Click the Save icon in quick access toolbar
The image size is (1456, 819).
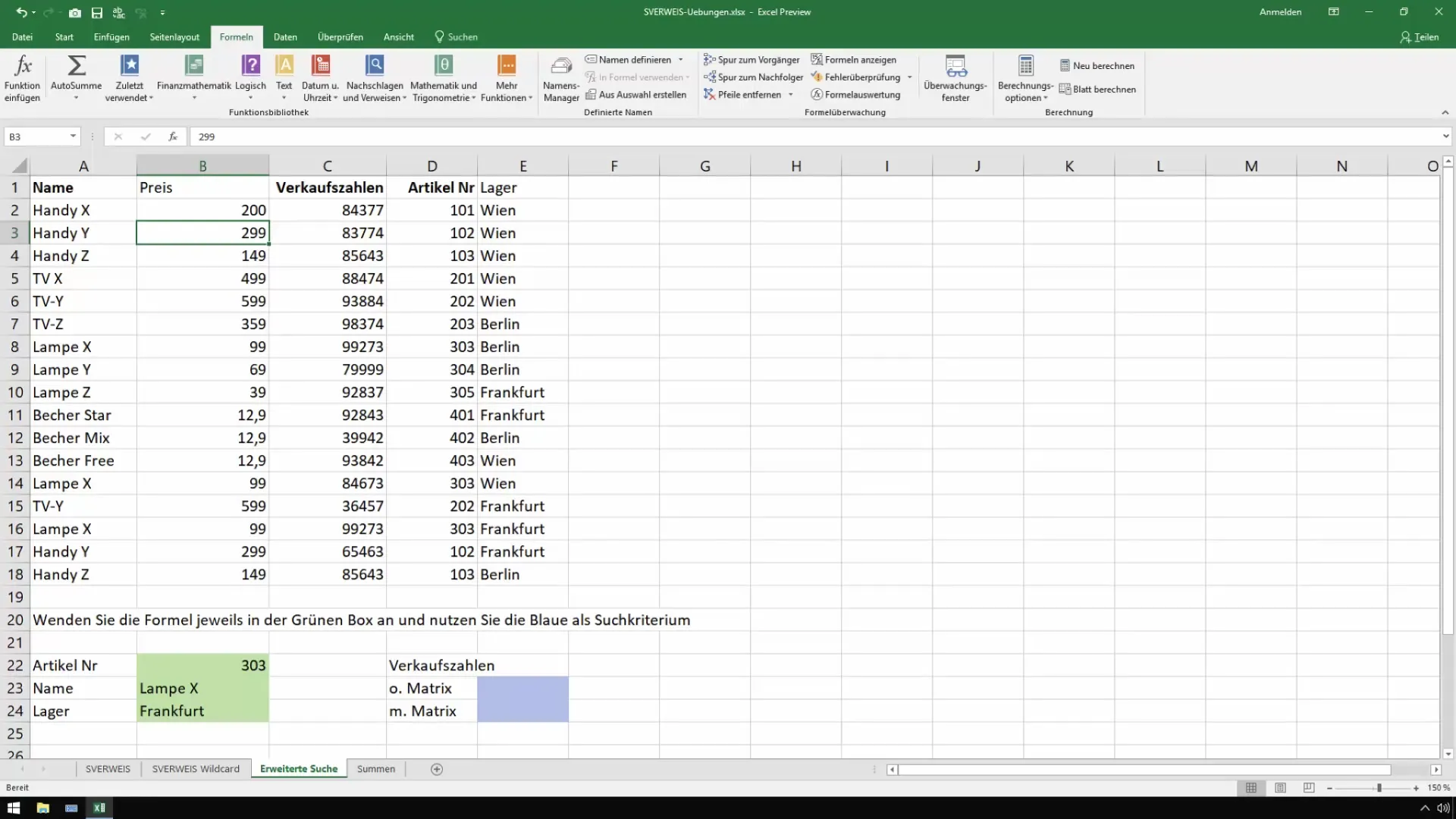(x=97, y=13)
